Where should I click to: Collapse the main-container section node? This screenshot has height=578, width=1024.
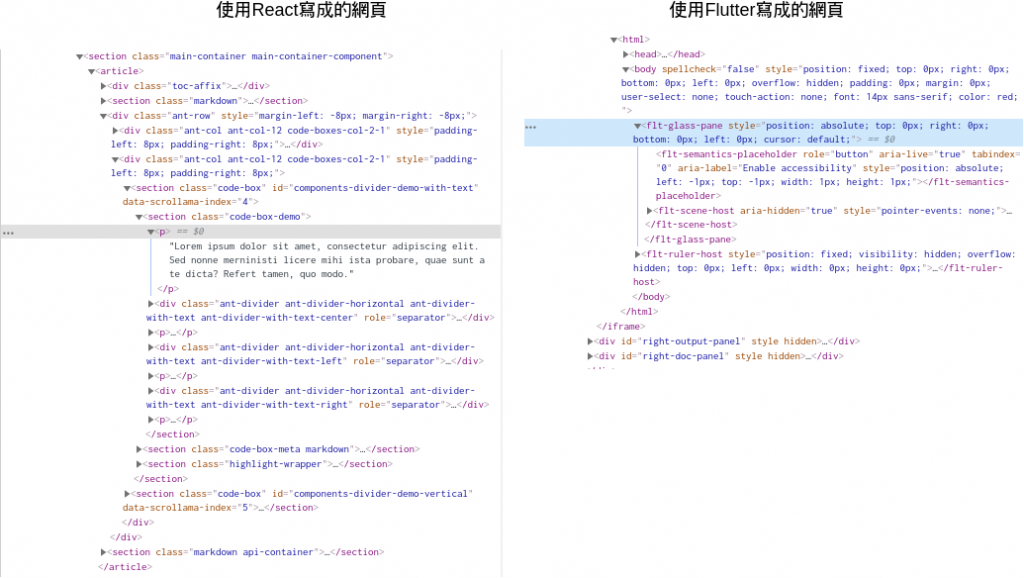tap(79, 57)
